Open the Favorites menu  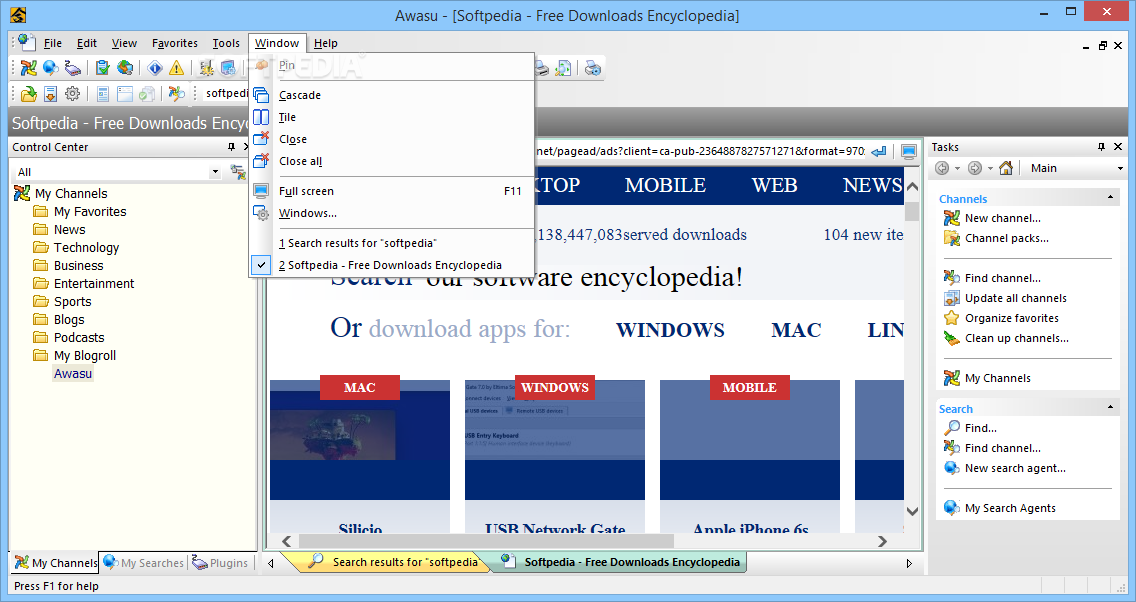(175, 43)
